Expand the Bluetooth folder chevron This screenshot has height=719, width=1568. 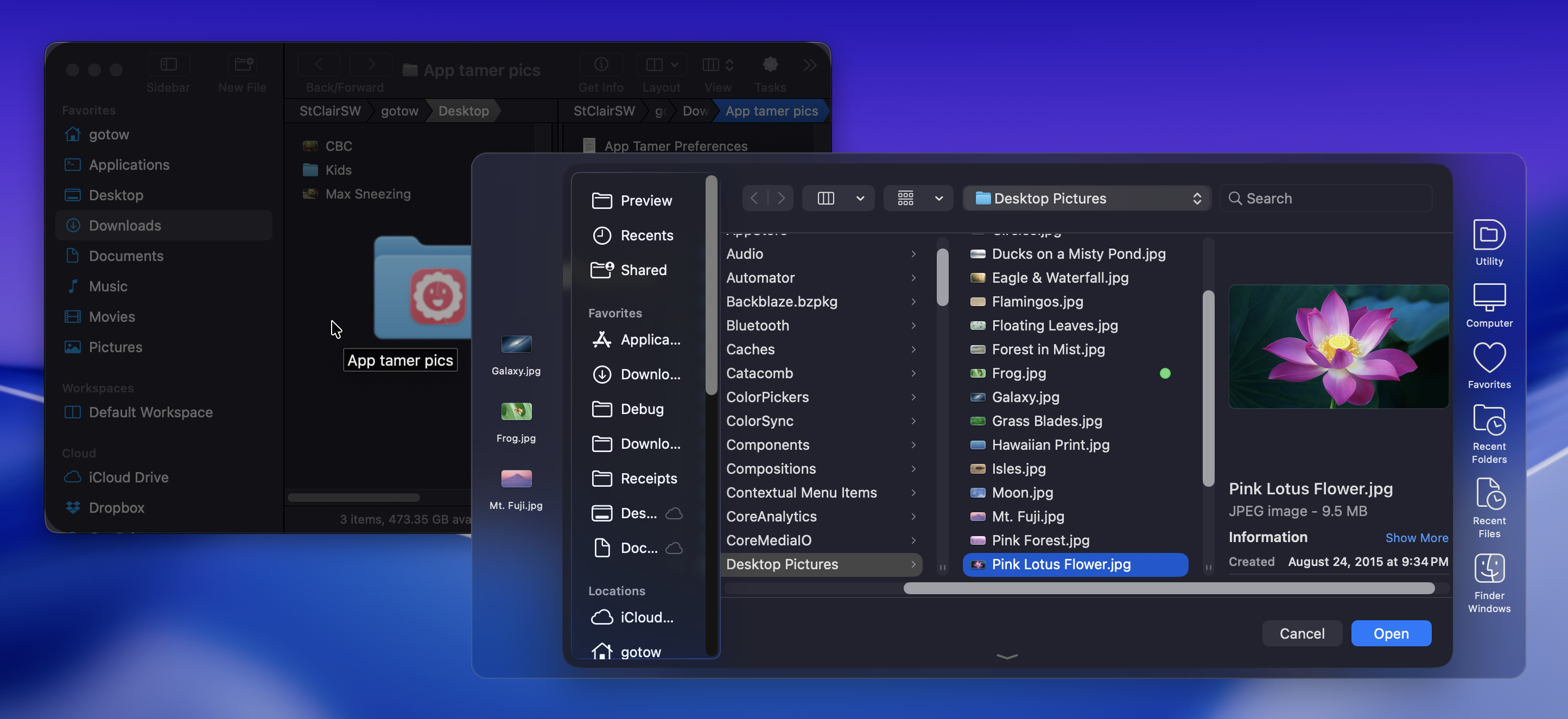tap(913, 326)
